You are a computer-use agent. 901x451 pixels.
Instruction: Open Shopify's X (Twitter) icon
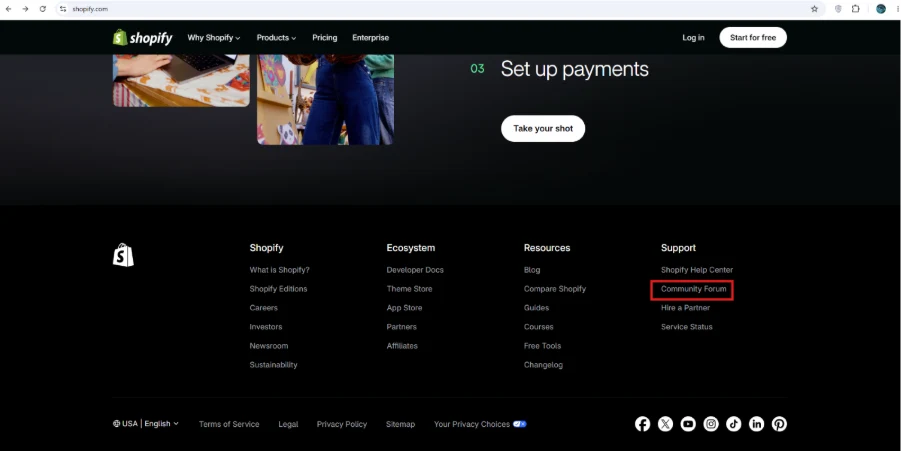pos(665,424)
